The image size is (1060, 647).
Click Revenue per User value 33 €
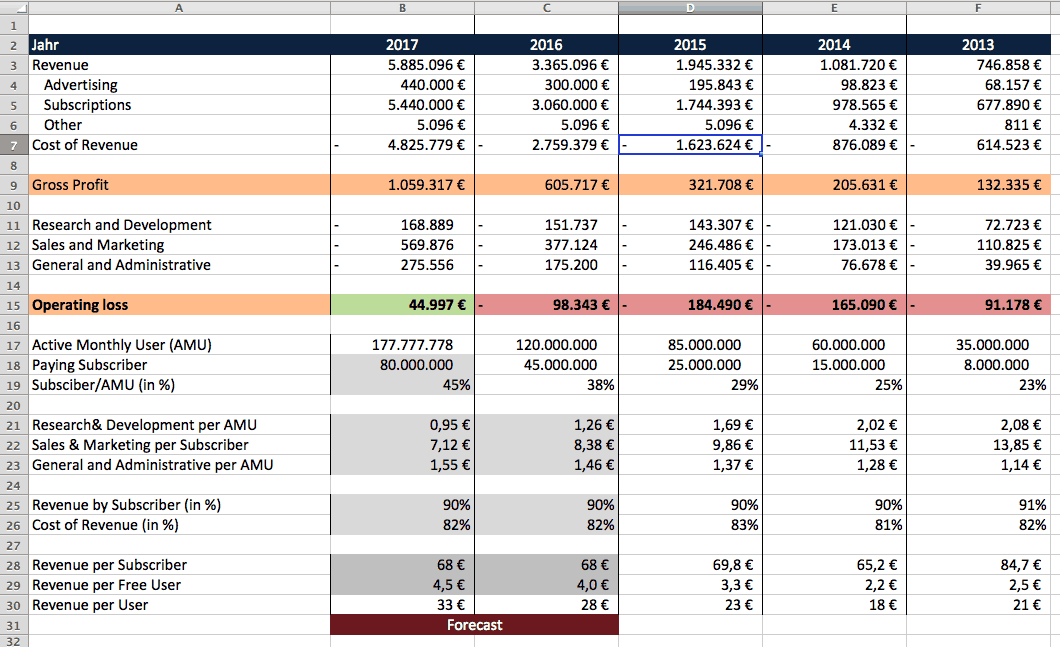[402, 605]
